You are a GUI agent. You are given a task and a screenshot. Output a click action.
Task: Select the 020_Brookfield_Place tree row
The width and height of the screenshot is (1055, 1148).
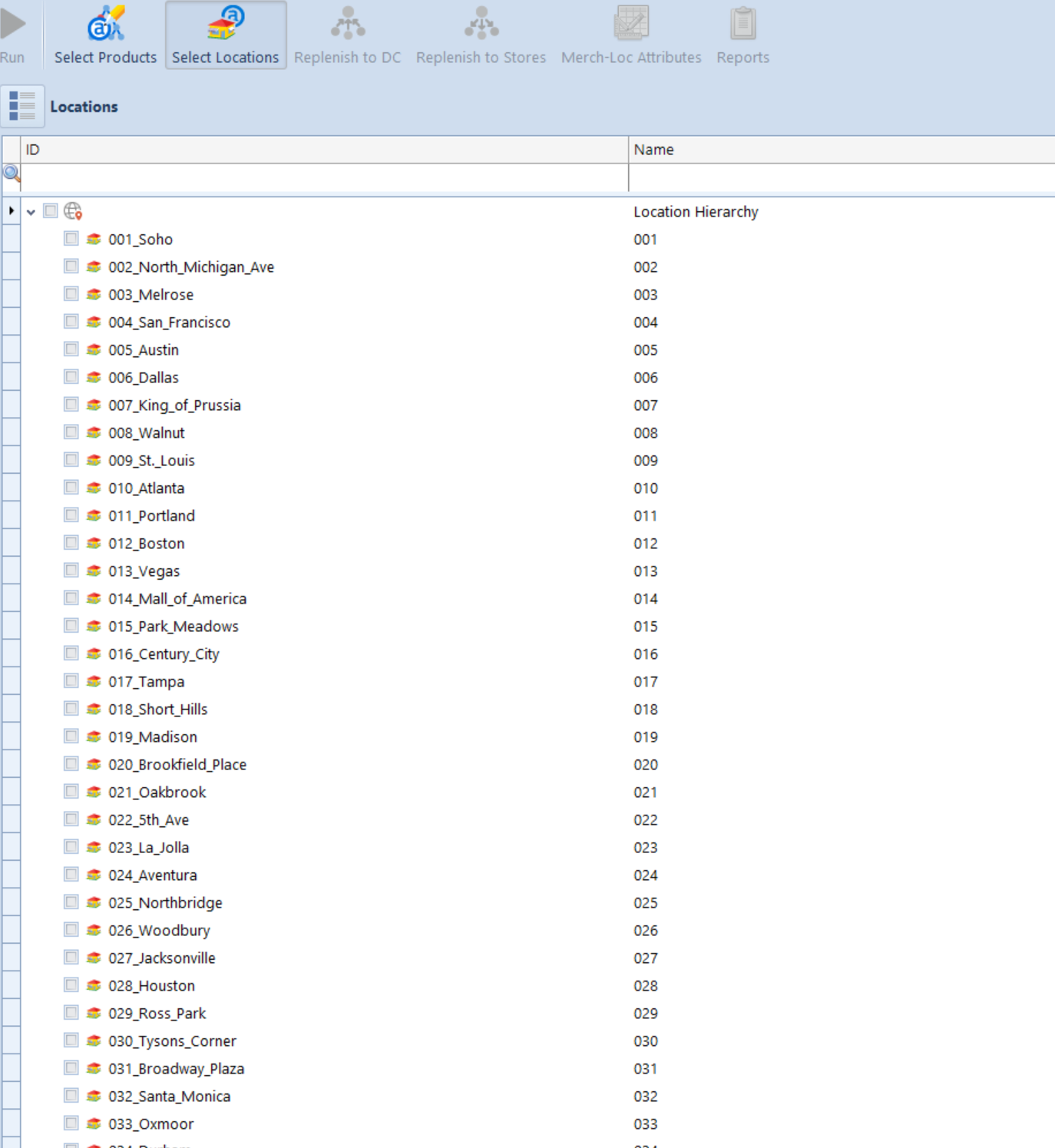coord(177,765)
